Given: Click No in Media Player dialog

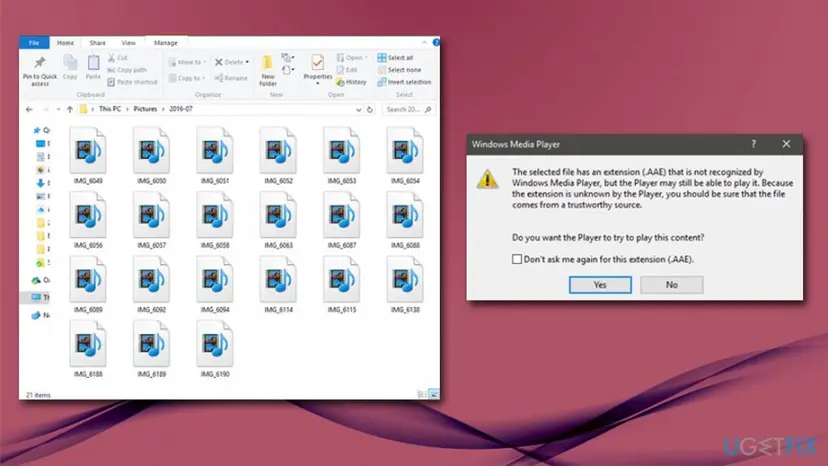Looking at the screenshot, I should pyautogui.click(x=672, y=285).
